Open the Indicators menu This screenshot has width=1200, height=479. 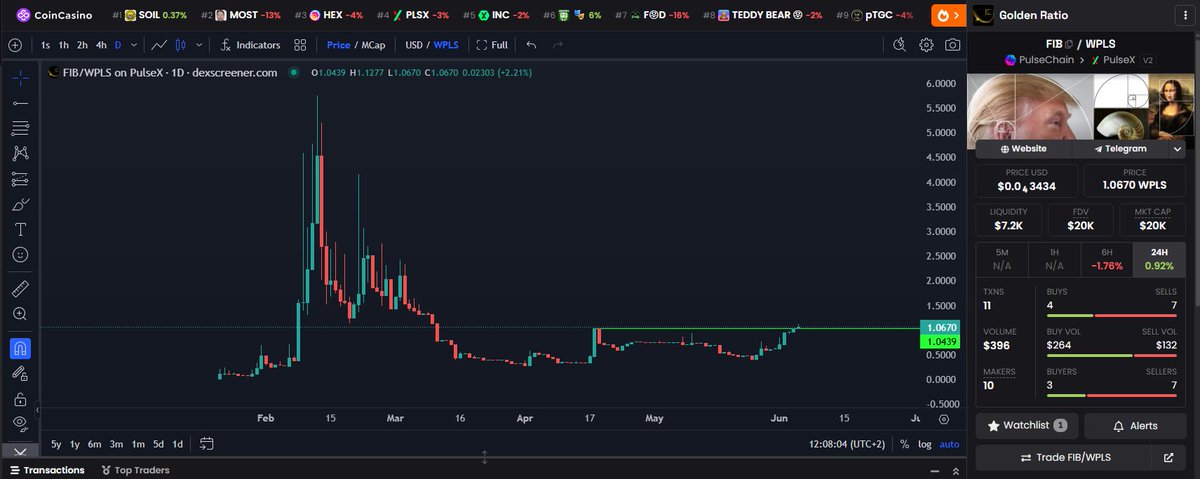pyautogui.click(x=250, y=45)
